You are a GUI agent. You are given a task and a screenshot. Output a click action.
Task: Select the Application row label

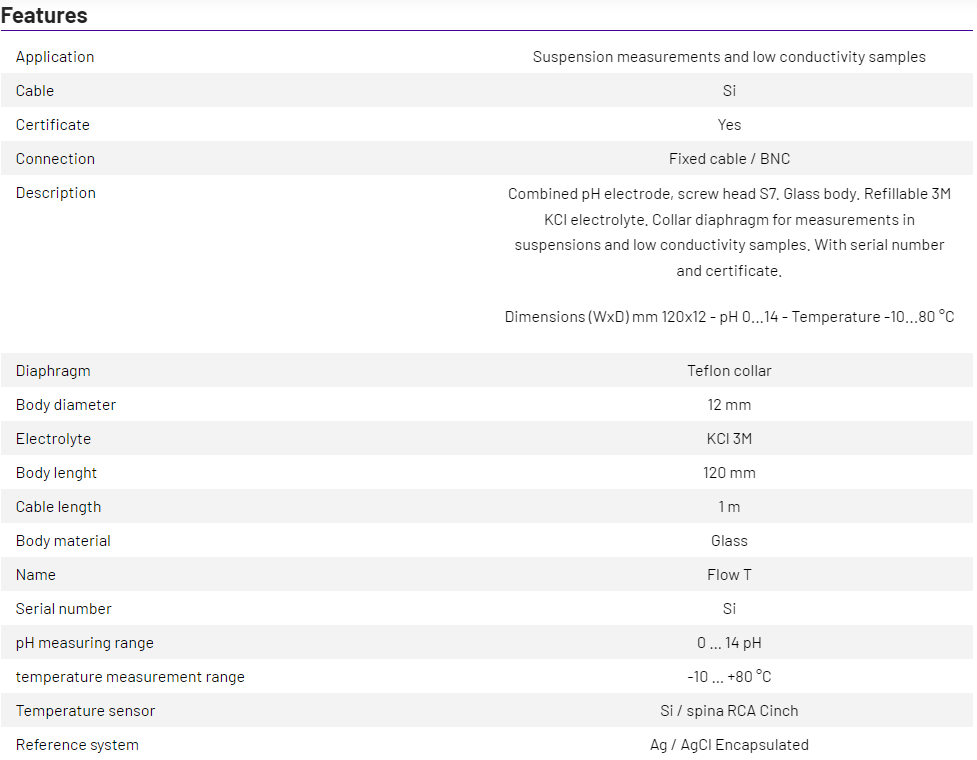point(55,57)
